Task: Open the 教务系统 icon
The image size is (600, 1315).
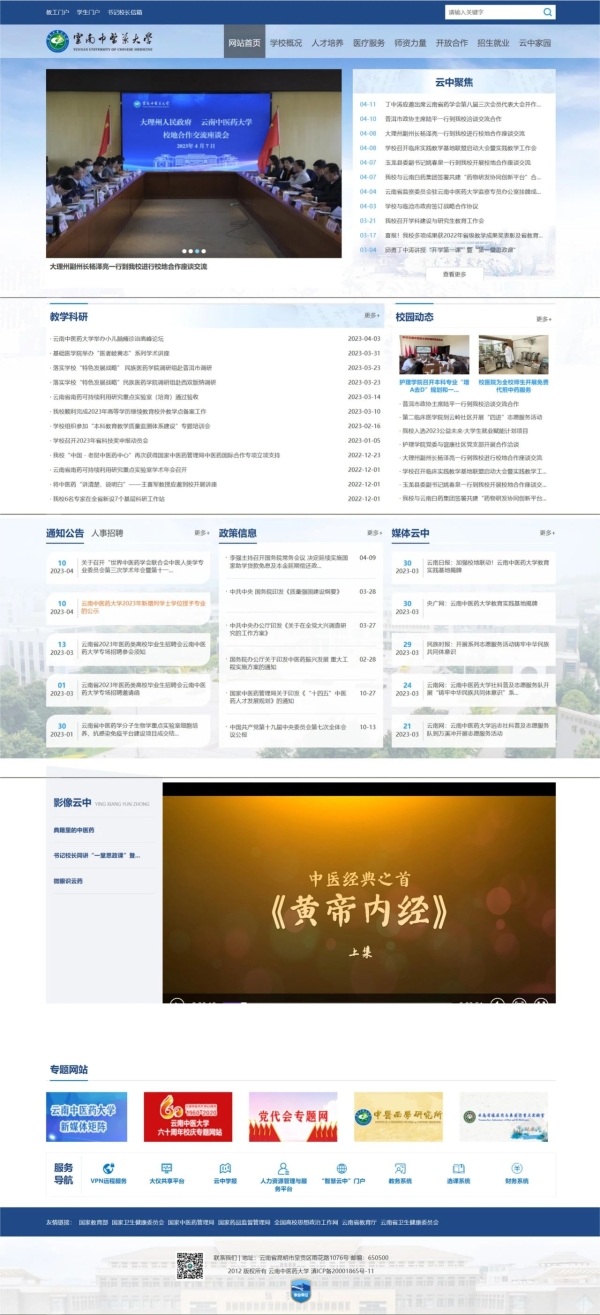Action: (400, 1168)
